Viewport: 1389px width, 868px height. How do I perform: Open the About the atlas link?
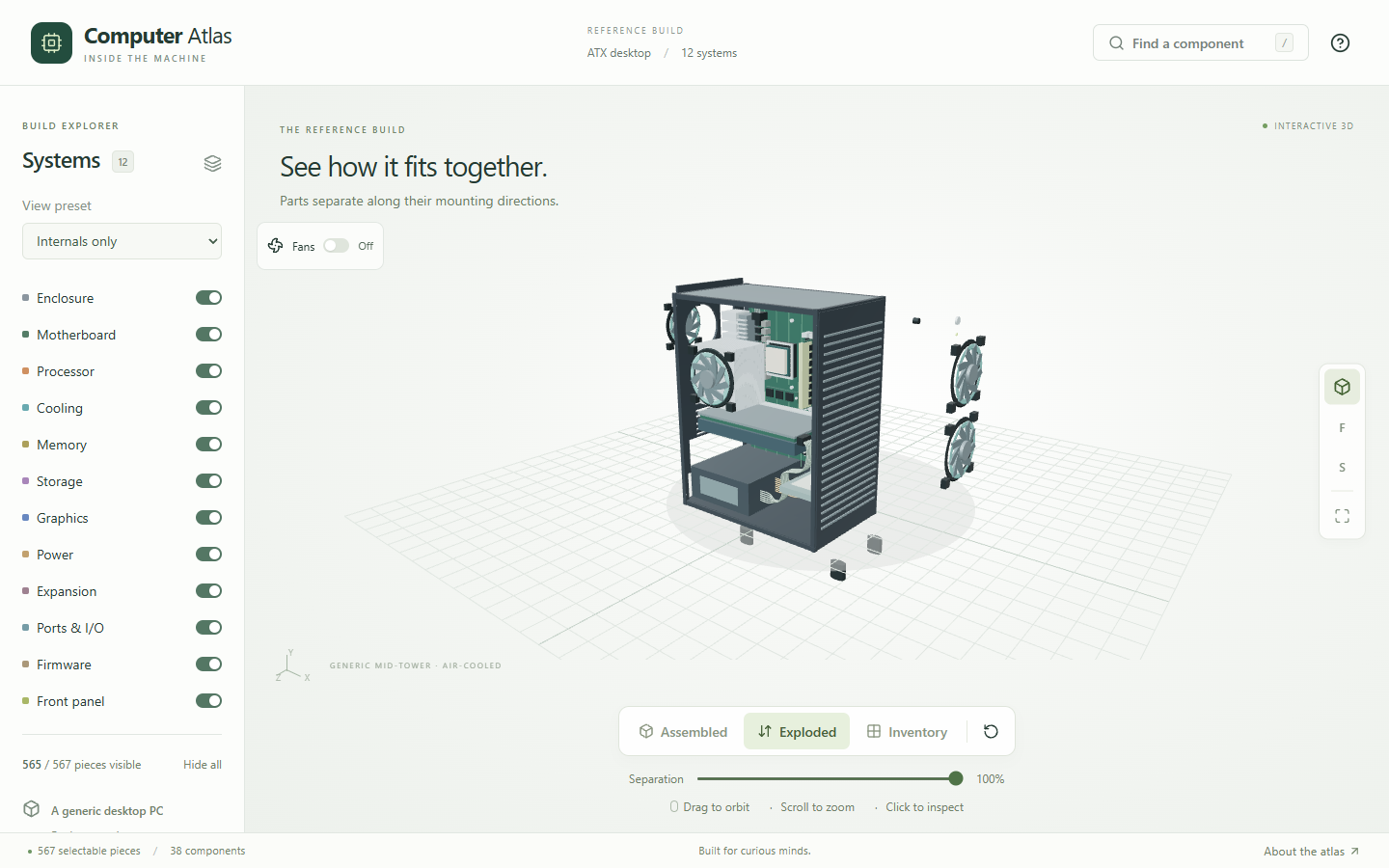[x=1311, y=852]
